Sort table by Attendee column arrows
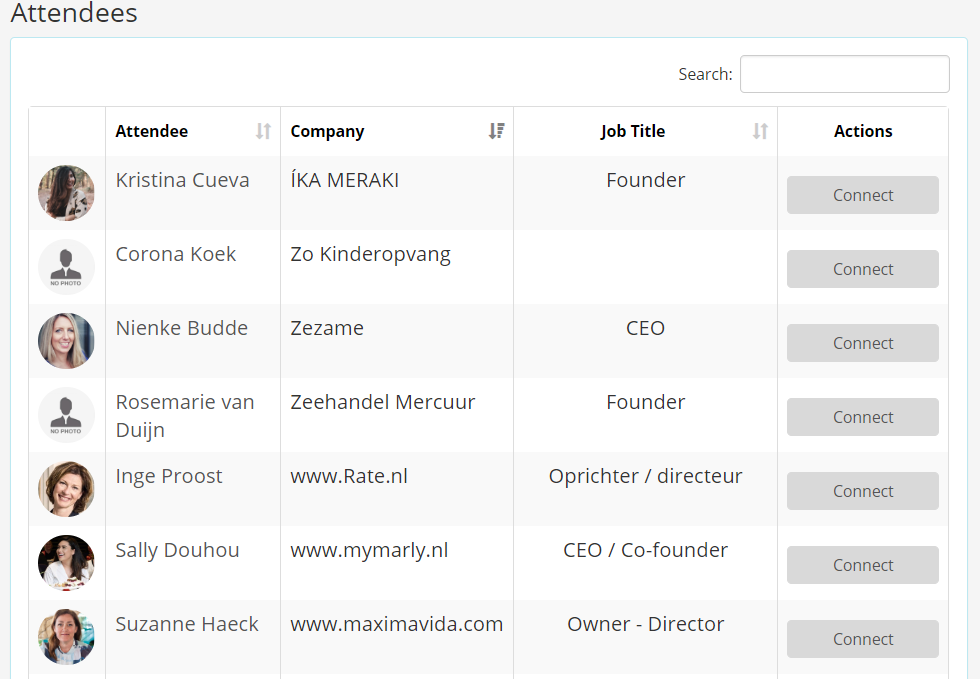980x679 pixels. 263,131
